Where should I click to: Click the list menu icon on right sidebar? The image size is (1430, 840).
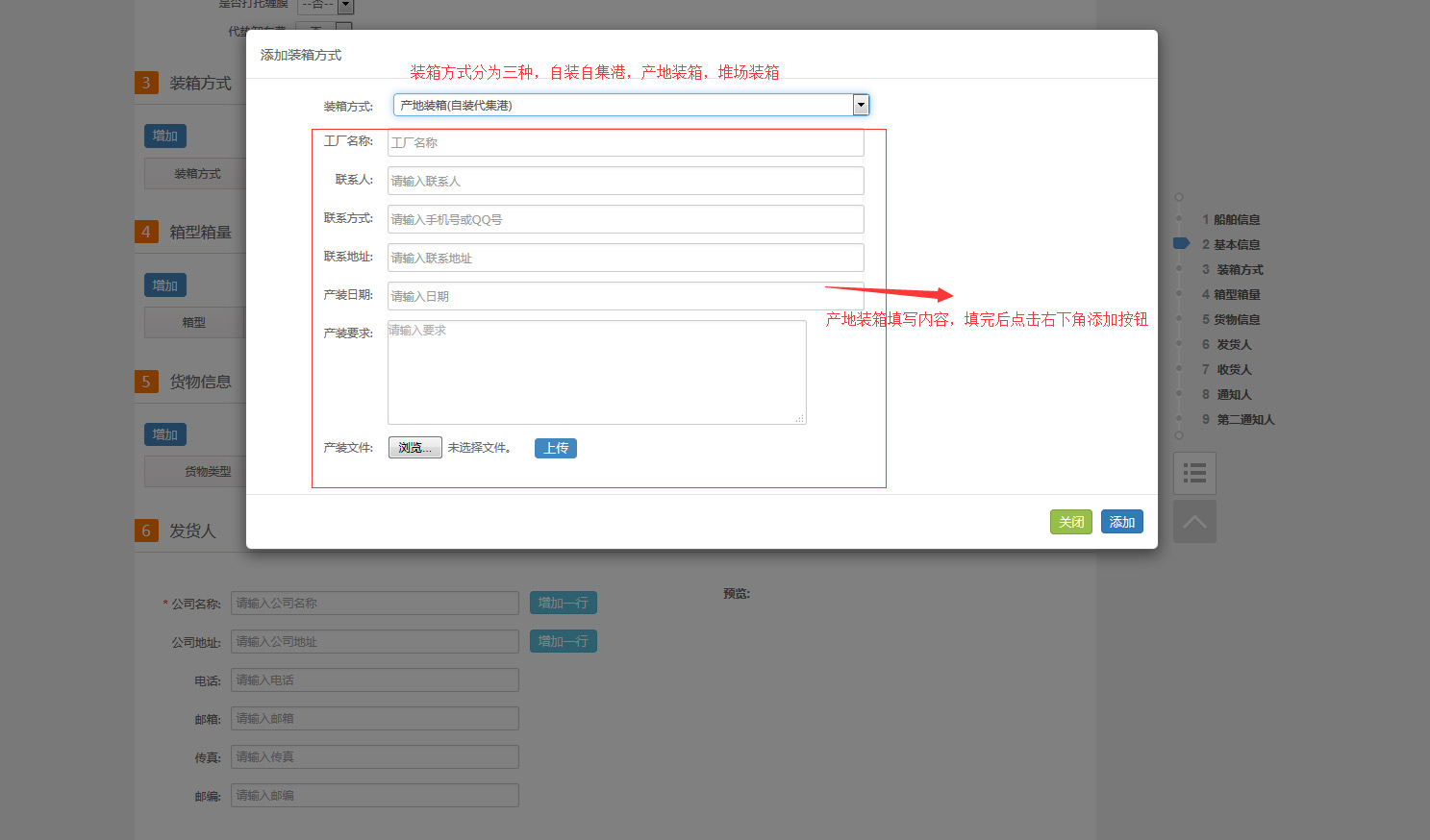pyautogui.click(x=1194, y=473)
